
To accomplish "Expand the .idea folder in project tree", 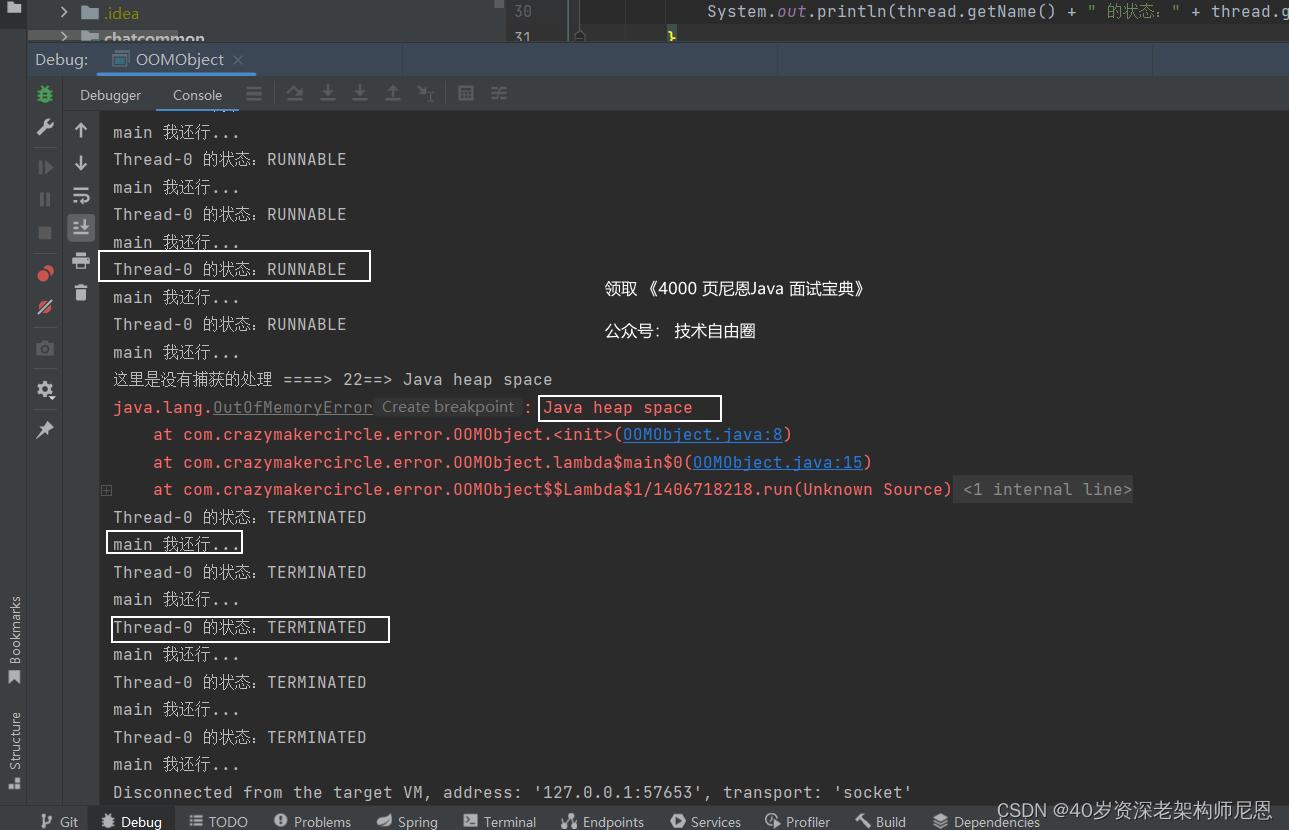I will click(64, 13).
